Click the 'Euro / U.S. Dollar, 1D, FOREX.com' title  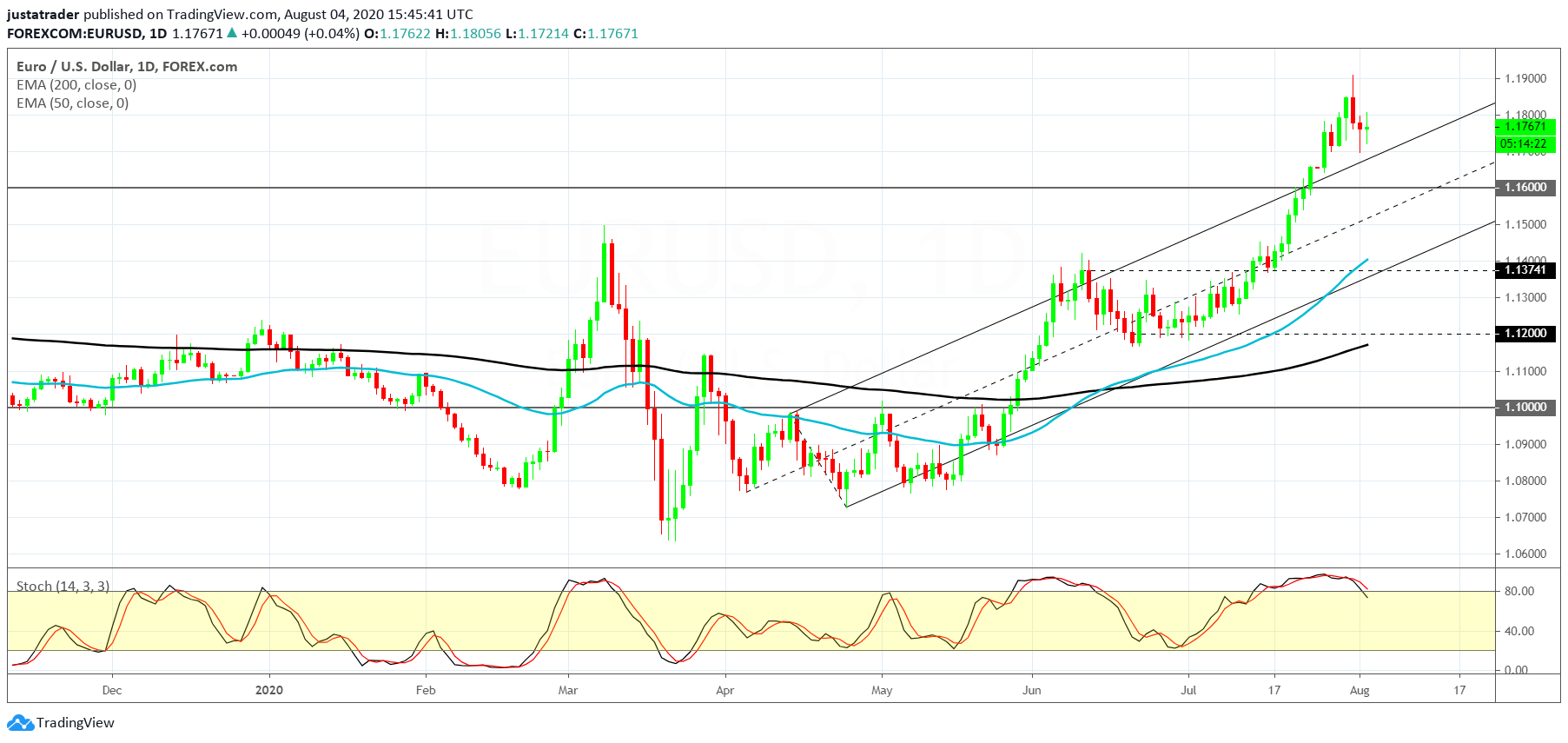(x=127, y=67)
